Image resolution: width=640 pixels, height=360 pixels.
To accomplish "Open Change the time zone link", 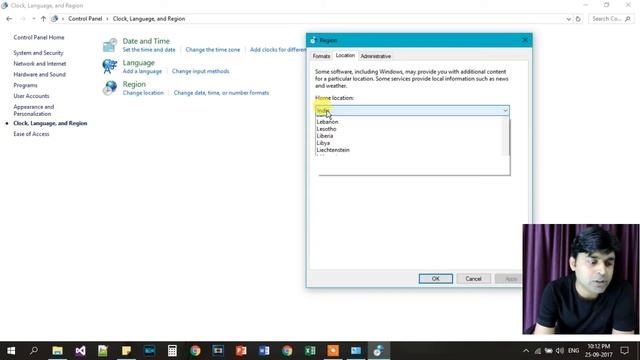I will pyautogui.click(x=213, y=49).
